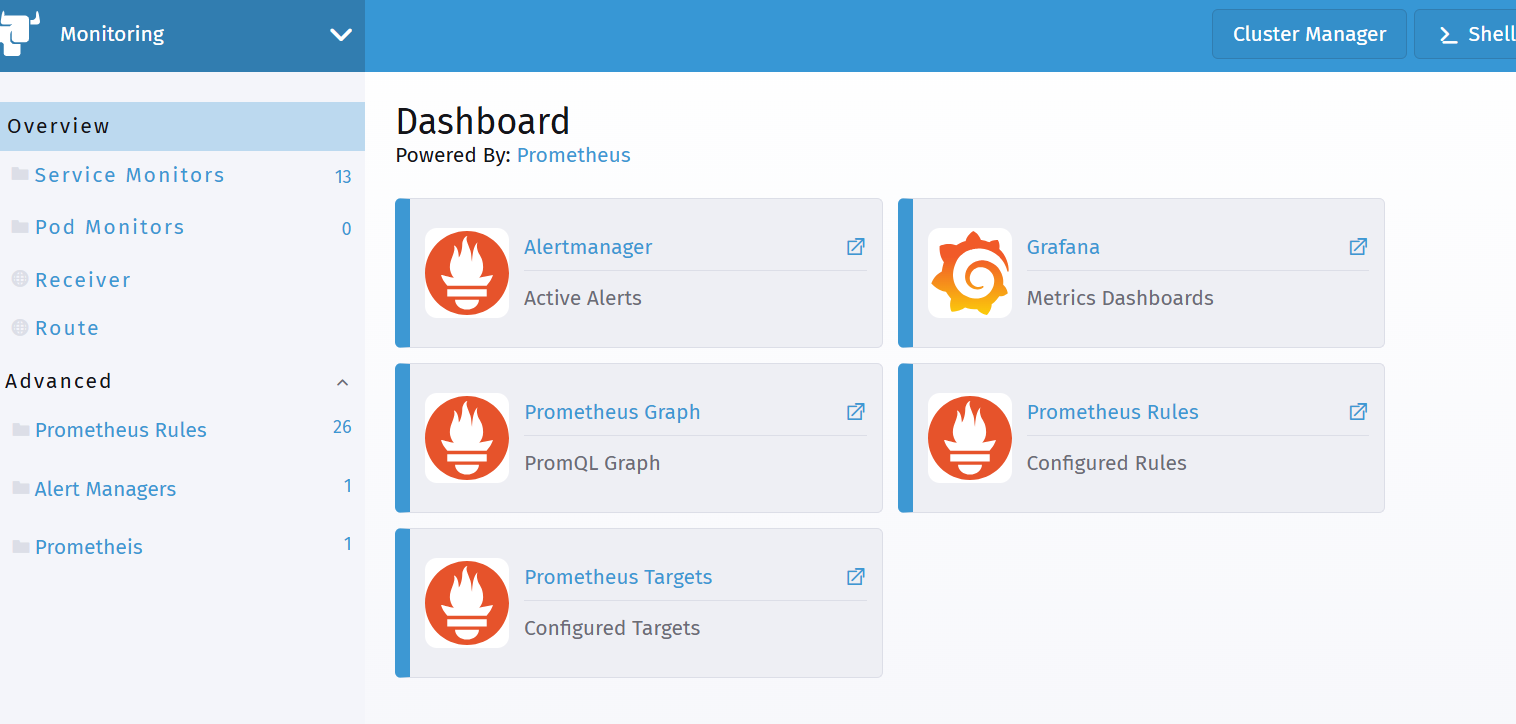This screenshot has height=724, width=1516.
Task: Click the Alertmanager flame logo
Action: click(x=467, y=273)
